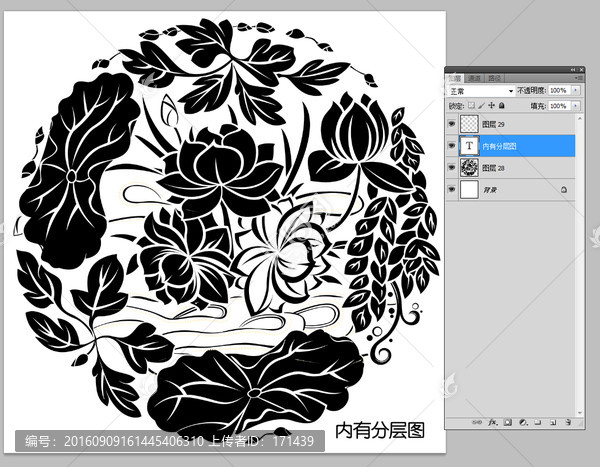The width and height of the screenshot is (600, 467).
Task: Delete layer with trash icon
Action: [568, 422]
